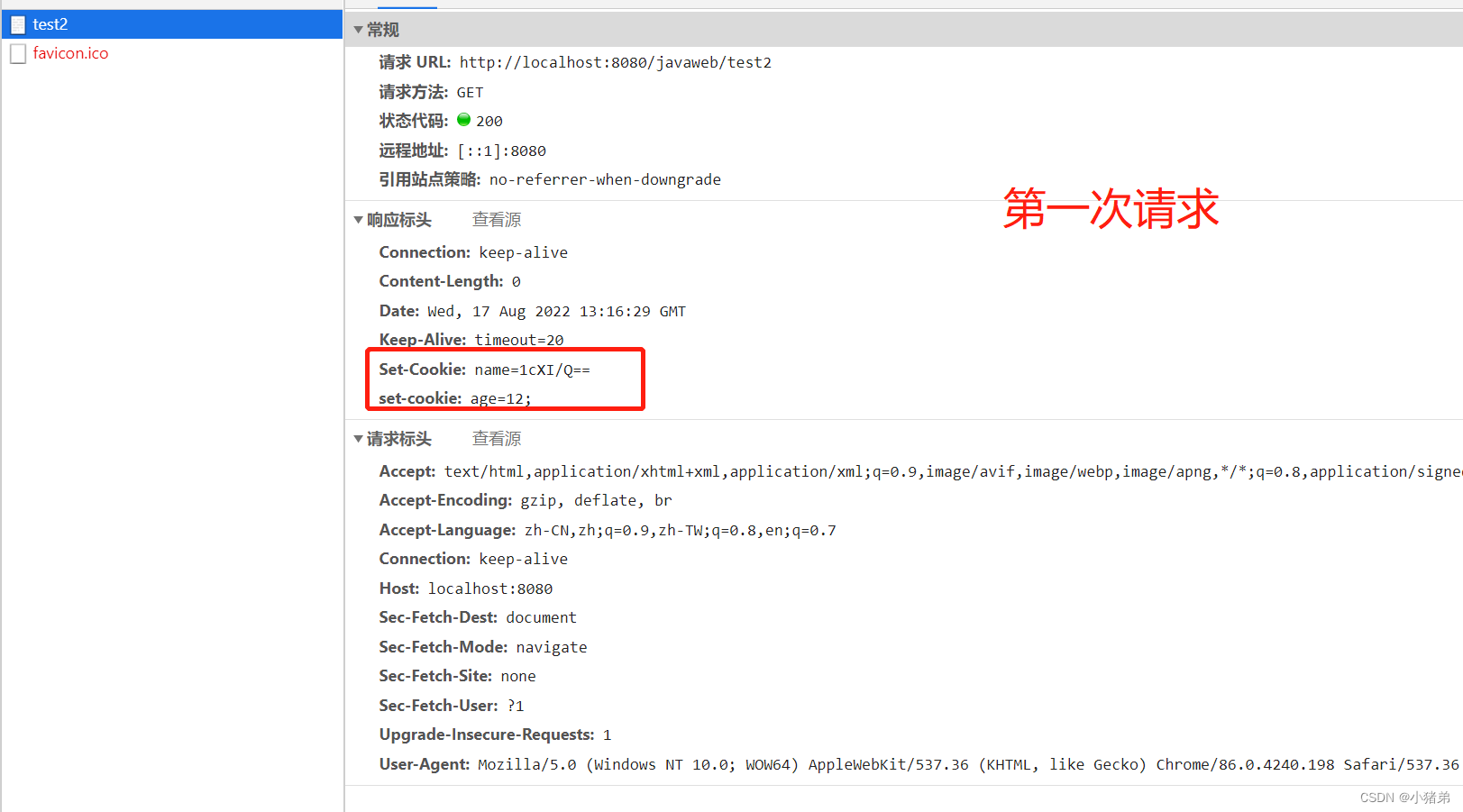Click the 请求 URL label

tap(415, 62)
